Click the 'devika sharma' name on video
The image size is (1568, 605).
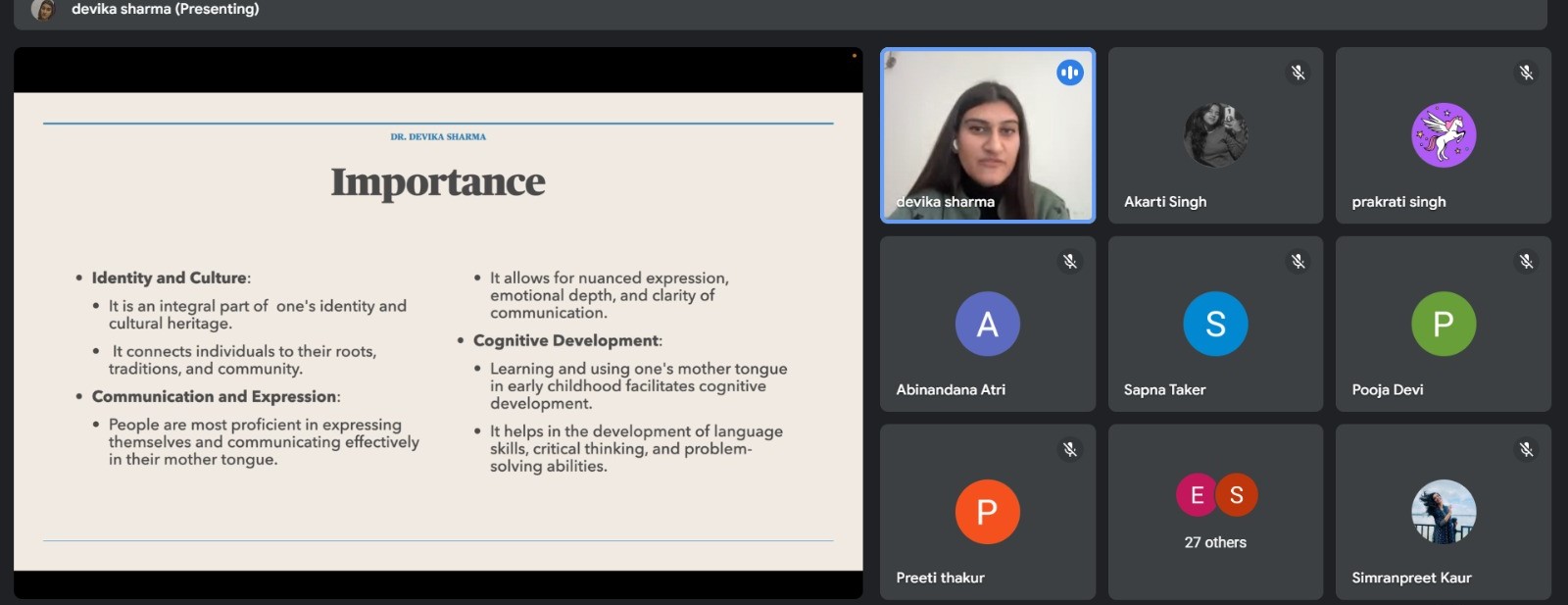(946, 202)
